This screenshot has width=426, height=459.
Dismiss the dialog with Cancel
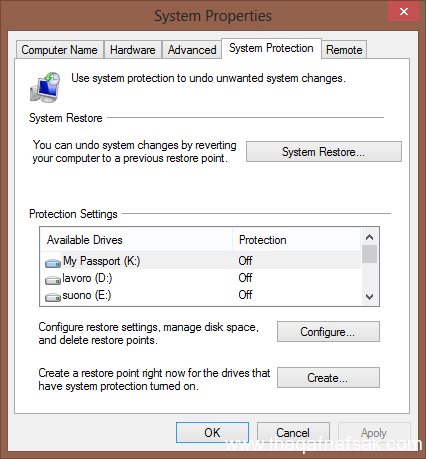(x=293, y=433)
